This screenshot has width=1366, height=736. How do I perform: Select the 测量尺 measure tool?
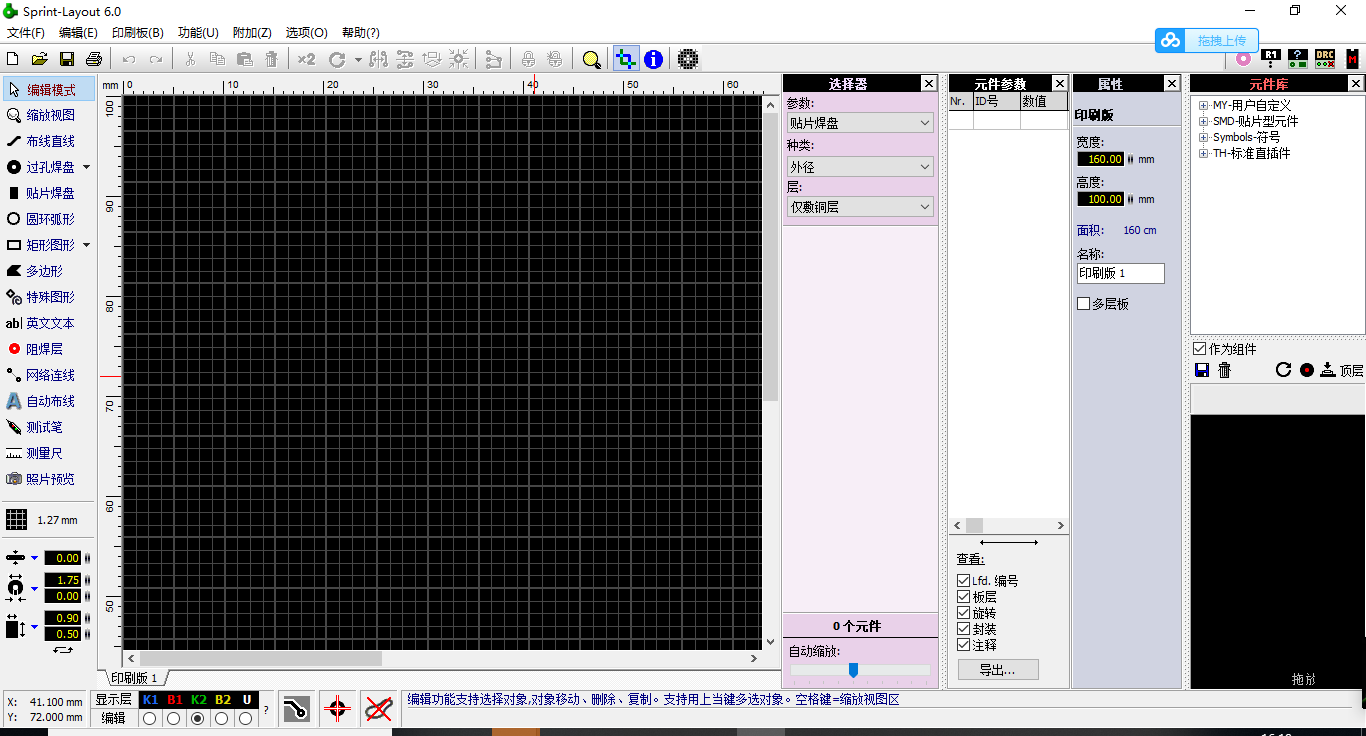click(x=49, y=453)
